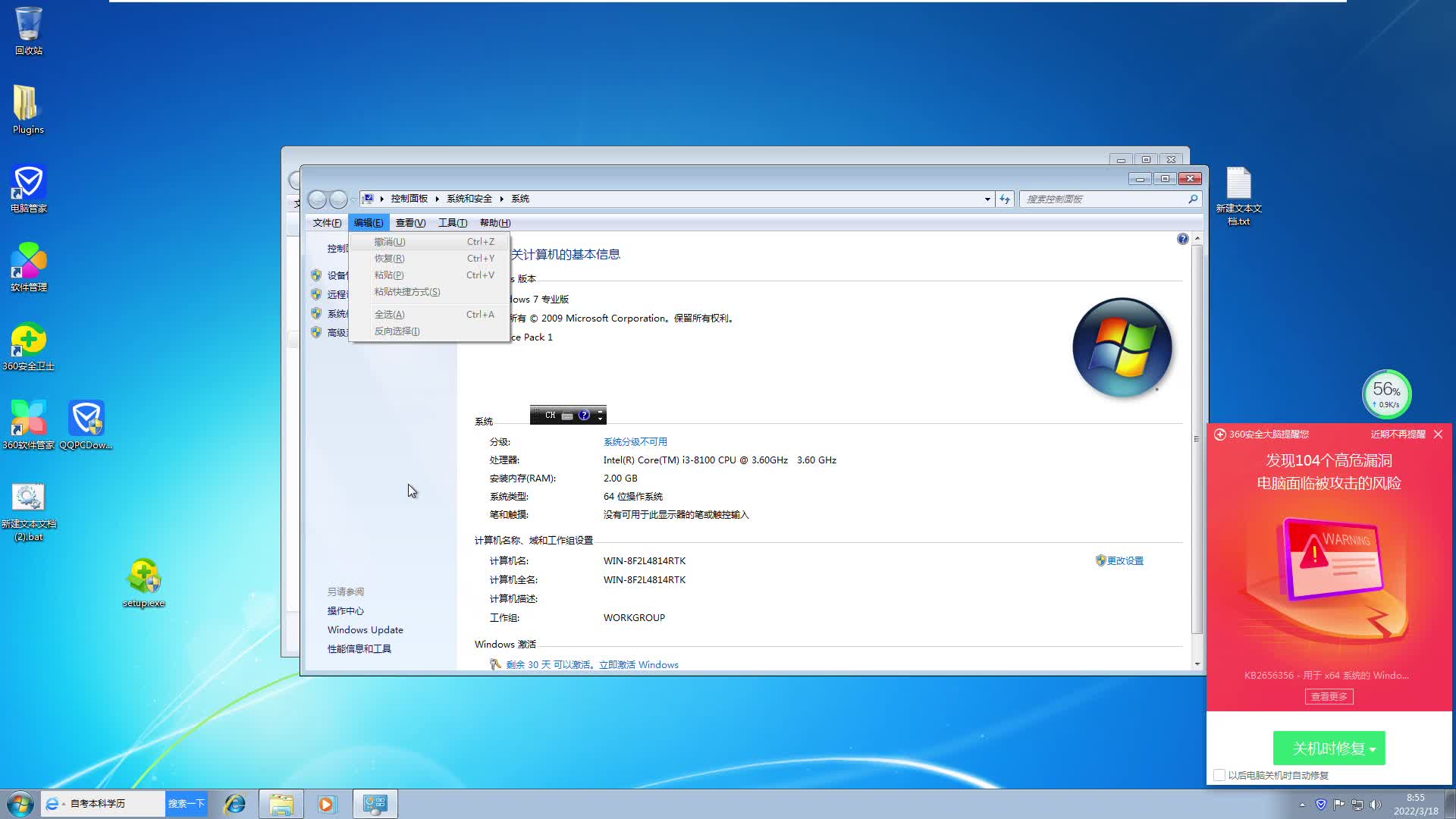
Task: Click the help question mark icon in the System window
Action: 1182,239
